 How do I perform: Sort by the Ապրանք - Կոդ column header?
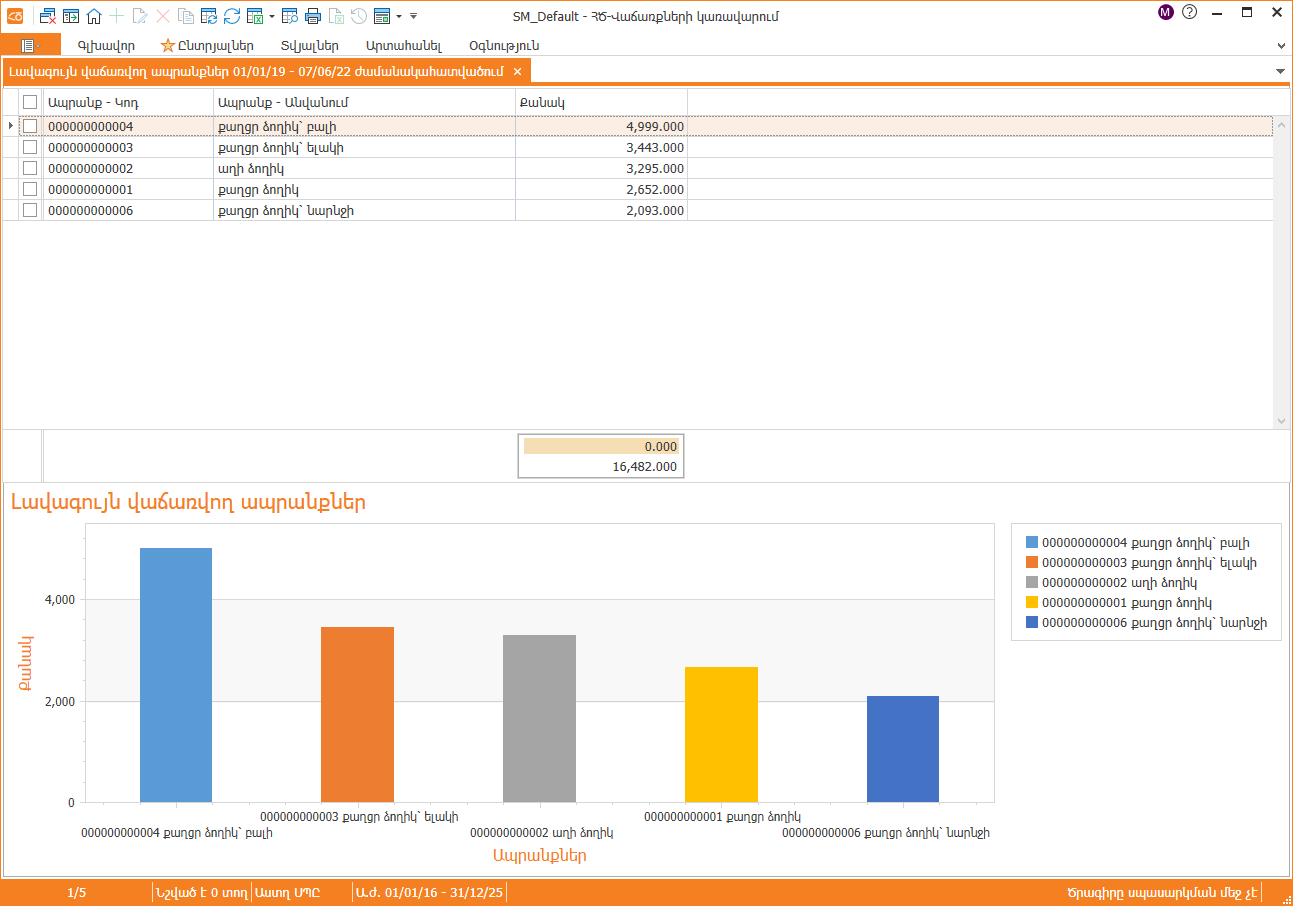tap(128, 102)
